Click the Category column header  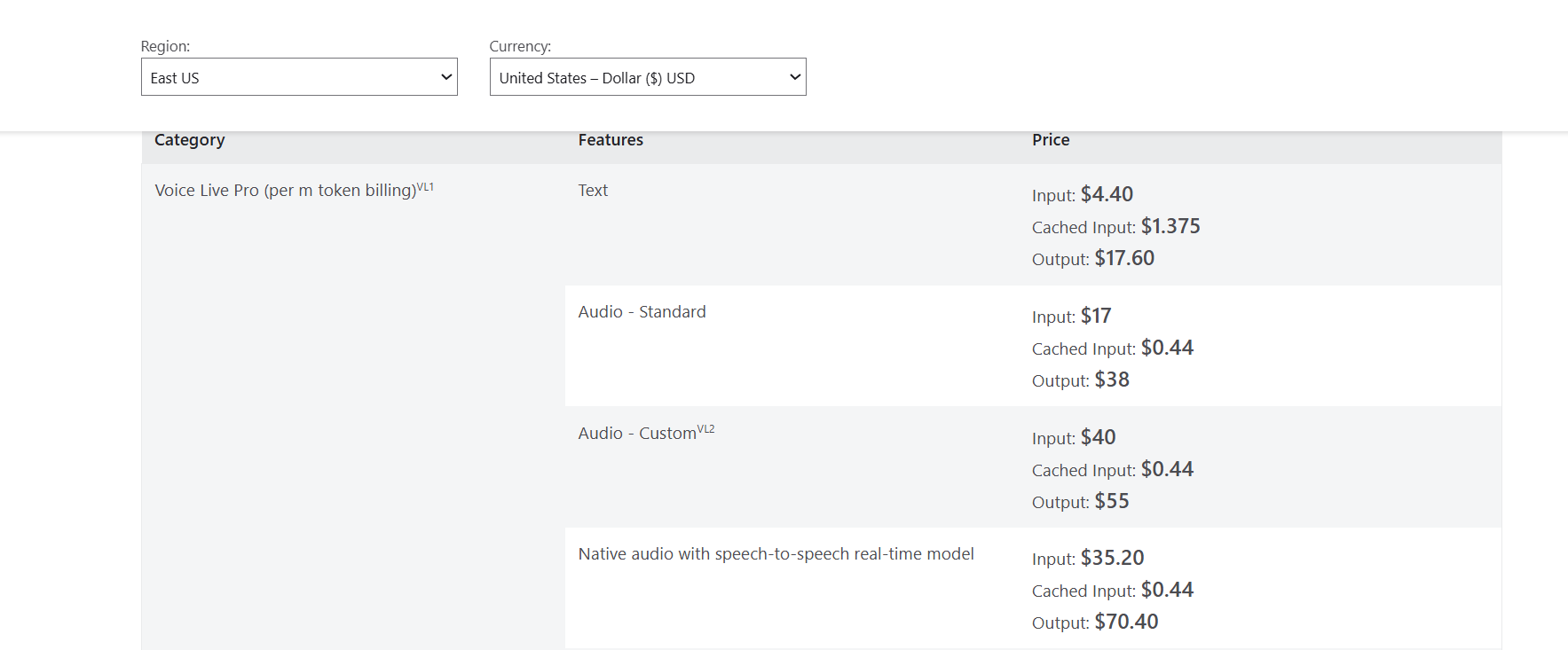click(189, 140)
